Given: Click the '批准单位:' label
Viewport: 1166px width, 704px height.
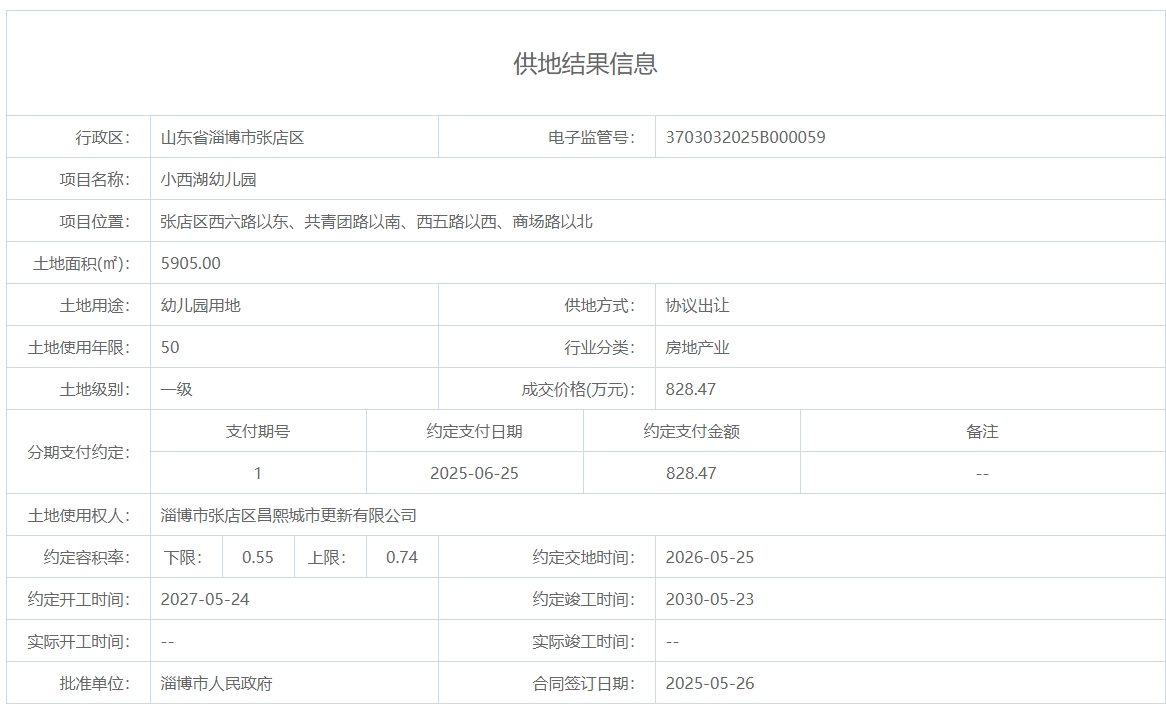Looking at the screenshot, I should point(94,683).
